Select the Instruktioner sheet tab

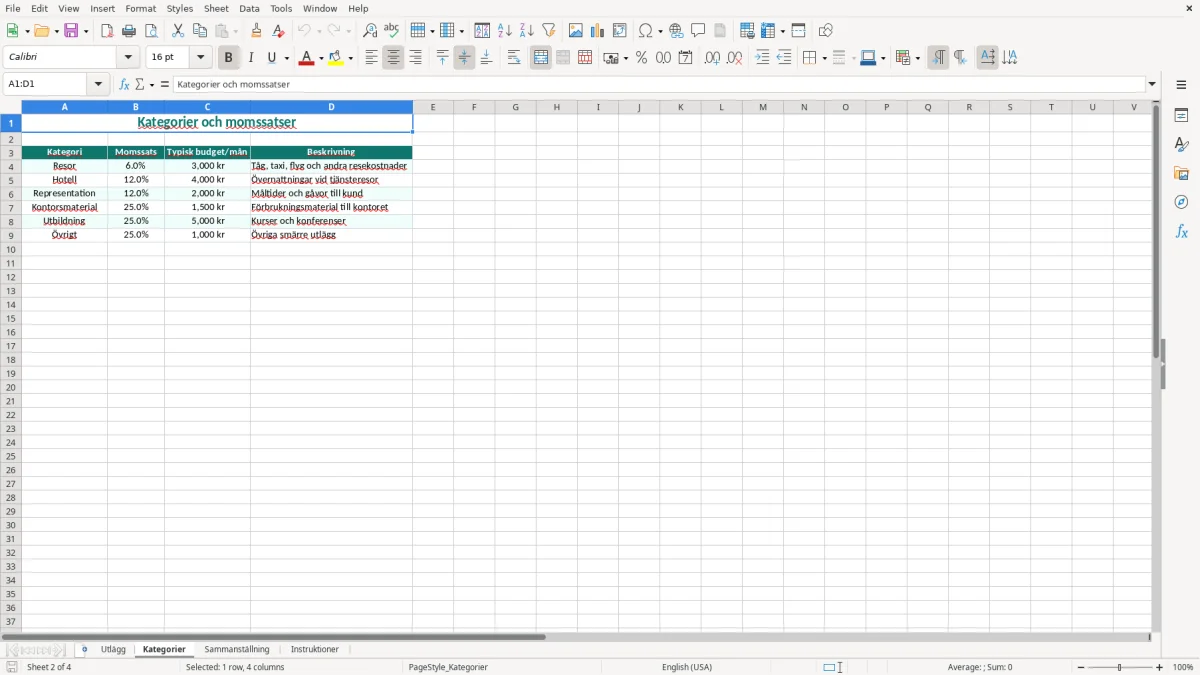click(314, 649)
